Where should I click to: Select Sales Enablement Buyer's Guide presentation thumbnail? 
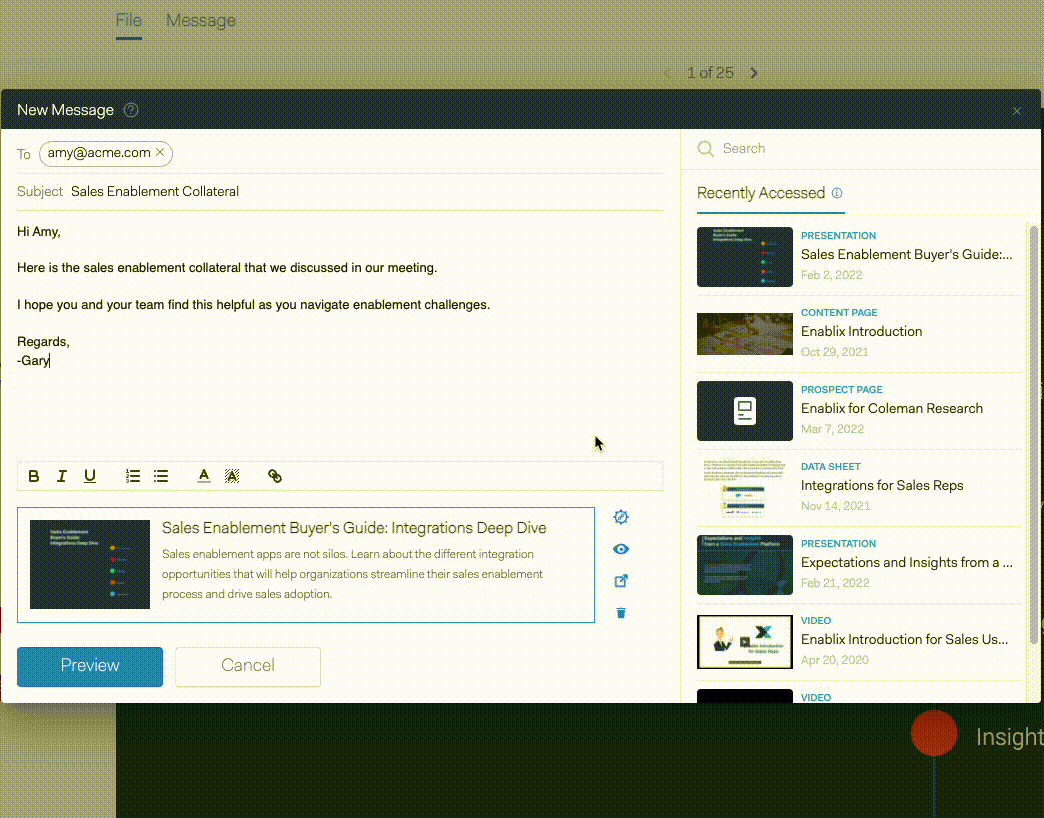[744, 257]
